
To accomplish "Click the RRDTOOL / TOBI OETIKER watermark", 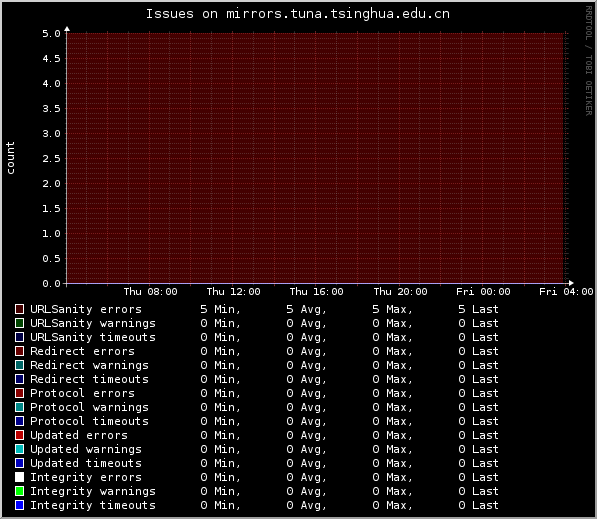I will tap(589, 61).
